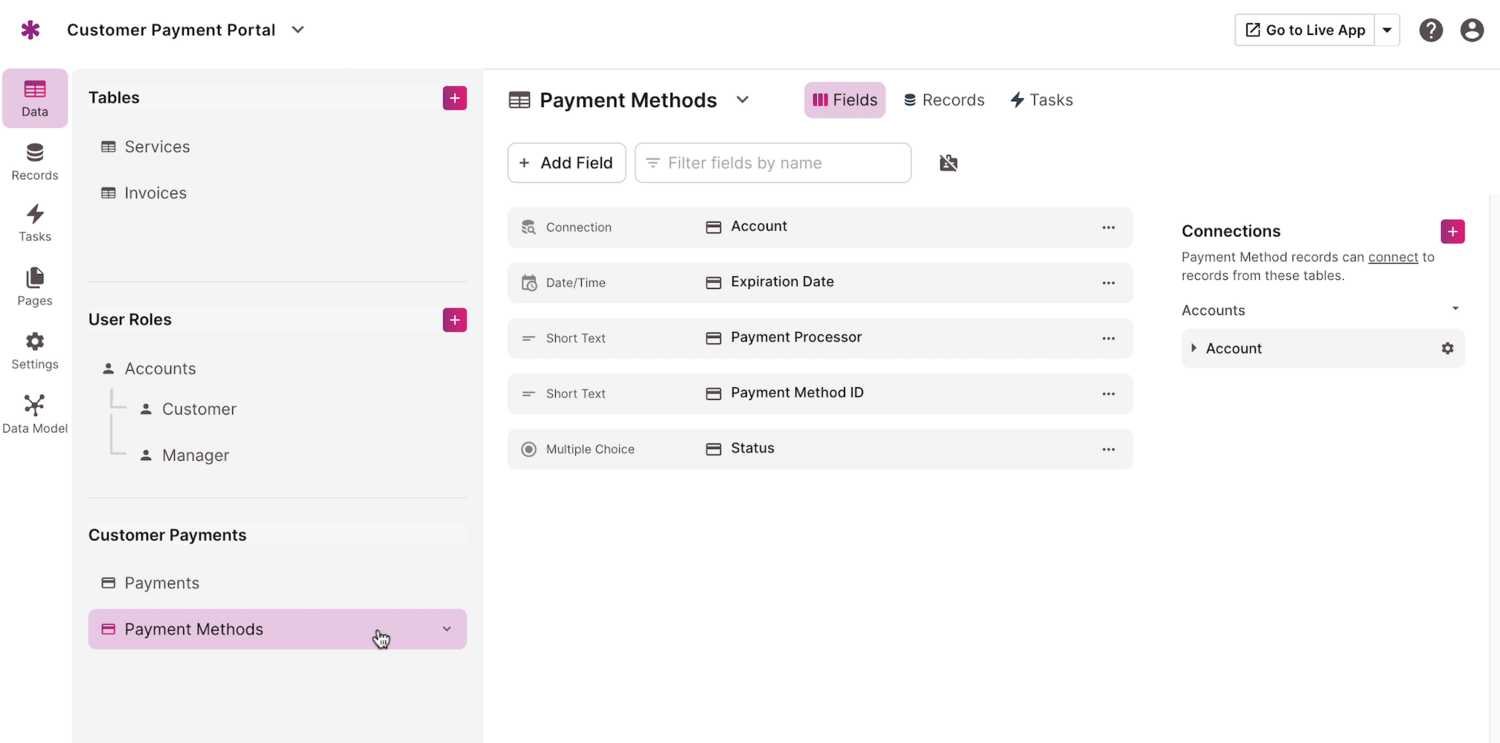Click the Add Field button
This screenshot has width=1500, height=743.
click(x=567, y=163)
